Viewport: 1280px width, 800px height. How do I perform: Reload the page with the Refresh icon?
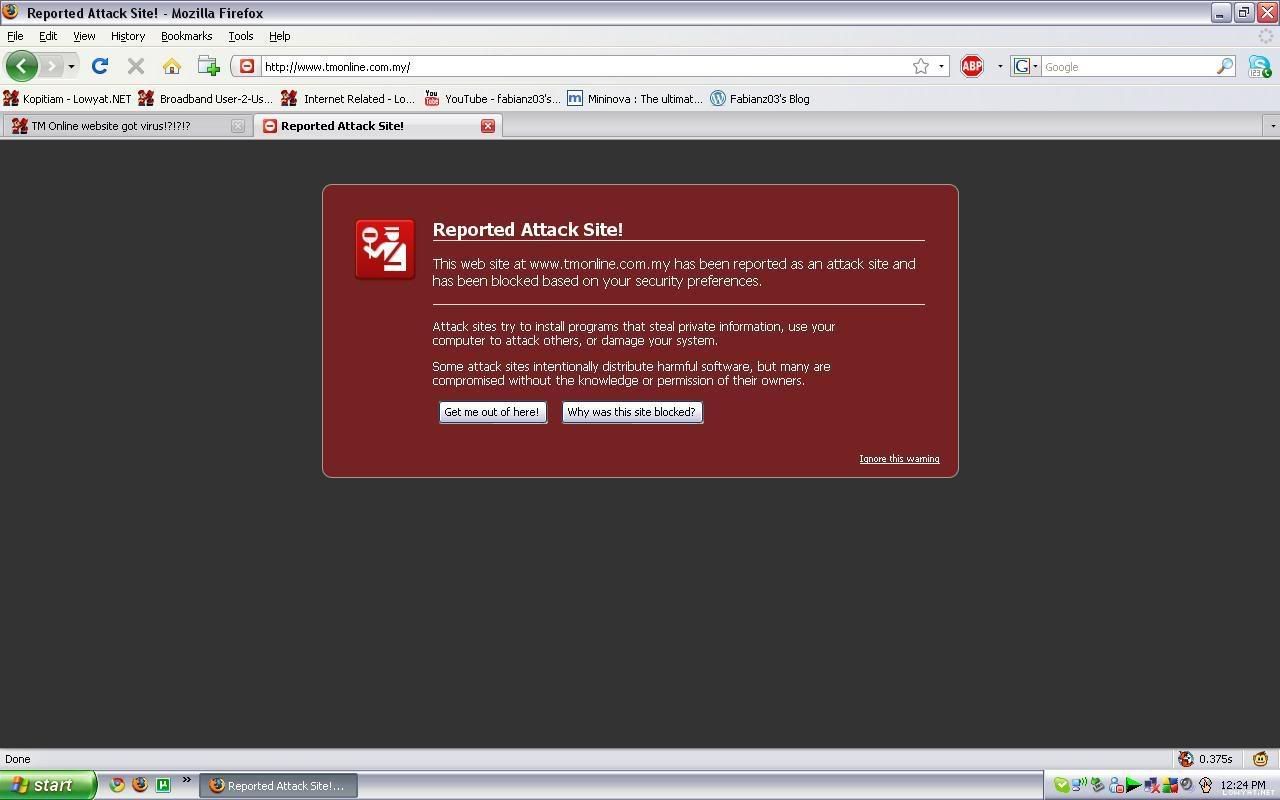point(99,66)
